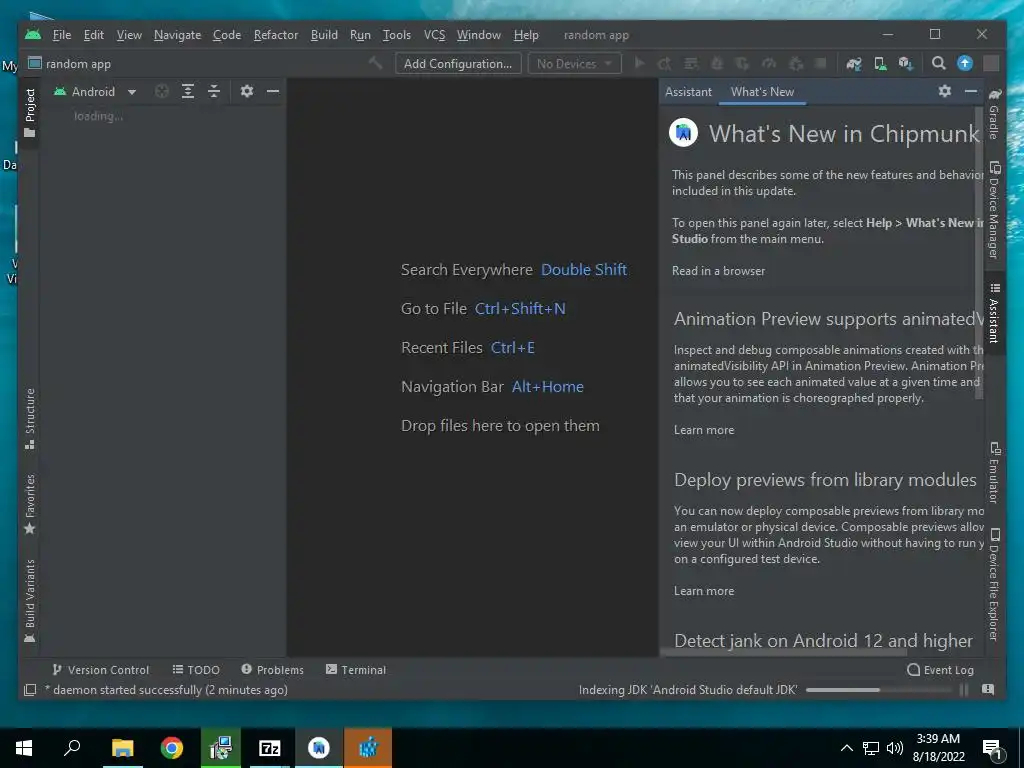
Task: Click Sync Project with Gradle Files icon
Action: point(854,63)
